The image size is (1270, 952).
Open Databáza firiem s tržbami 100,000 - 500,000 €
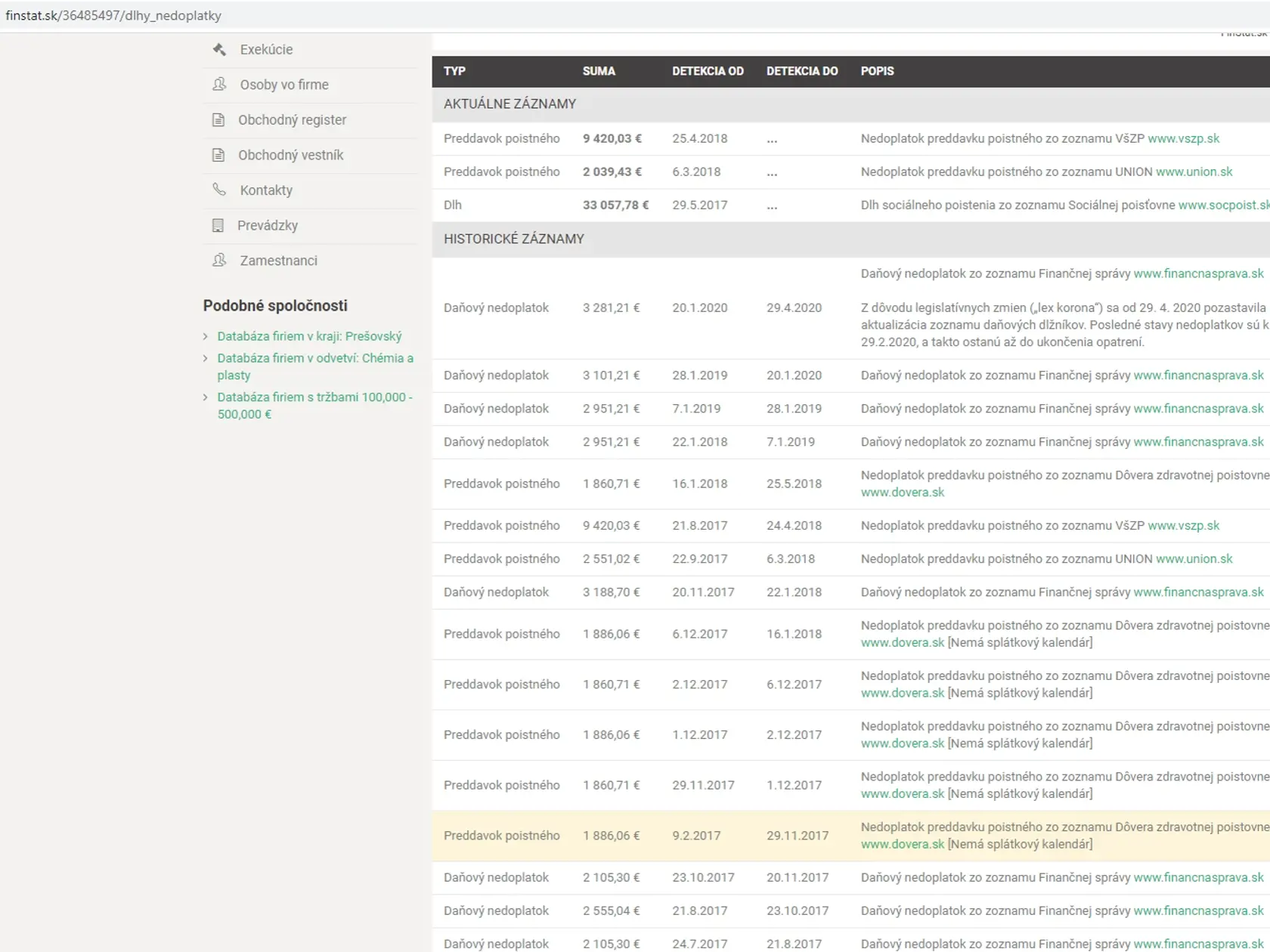pos(315,405)
